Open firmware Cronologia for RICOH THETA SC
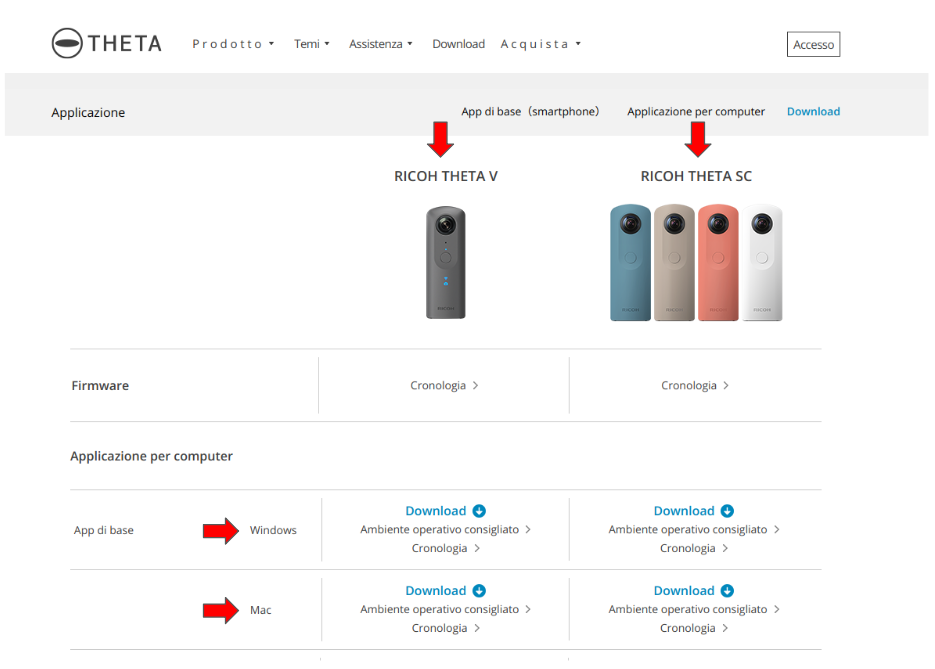Image resolution: width=935 pixels, height=669 pixels. pyautogui.click(x=695, y=386)
